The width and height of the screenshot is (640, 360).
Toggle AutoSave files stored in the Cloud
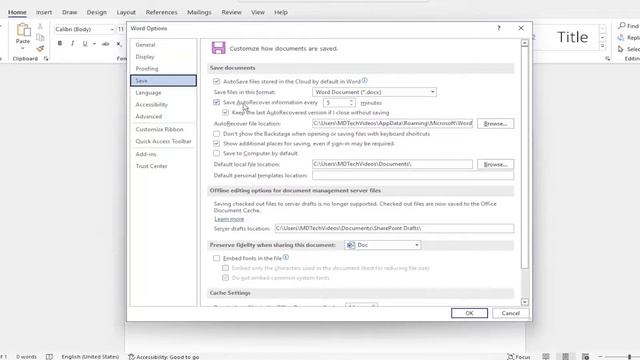tap(216, 82)
